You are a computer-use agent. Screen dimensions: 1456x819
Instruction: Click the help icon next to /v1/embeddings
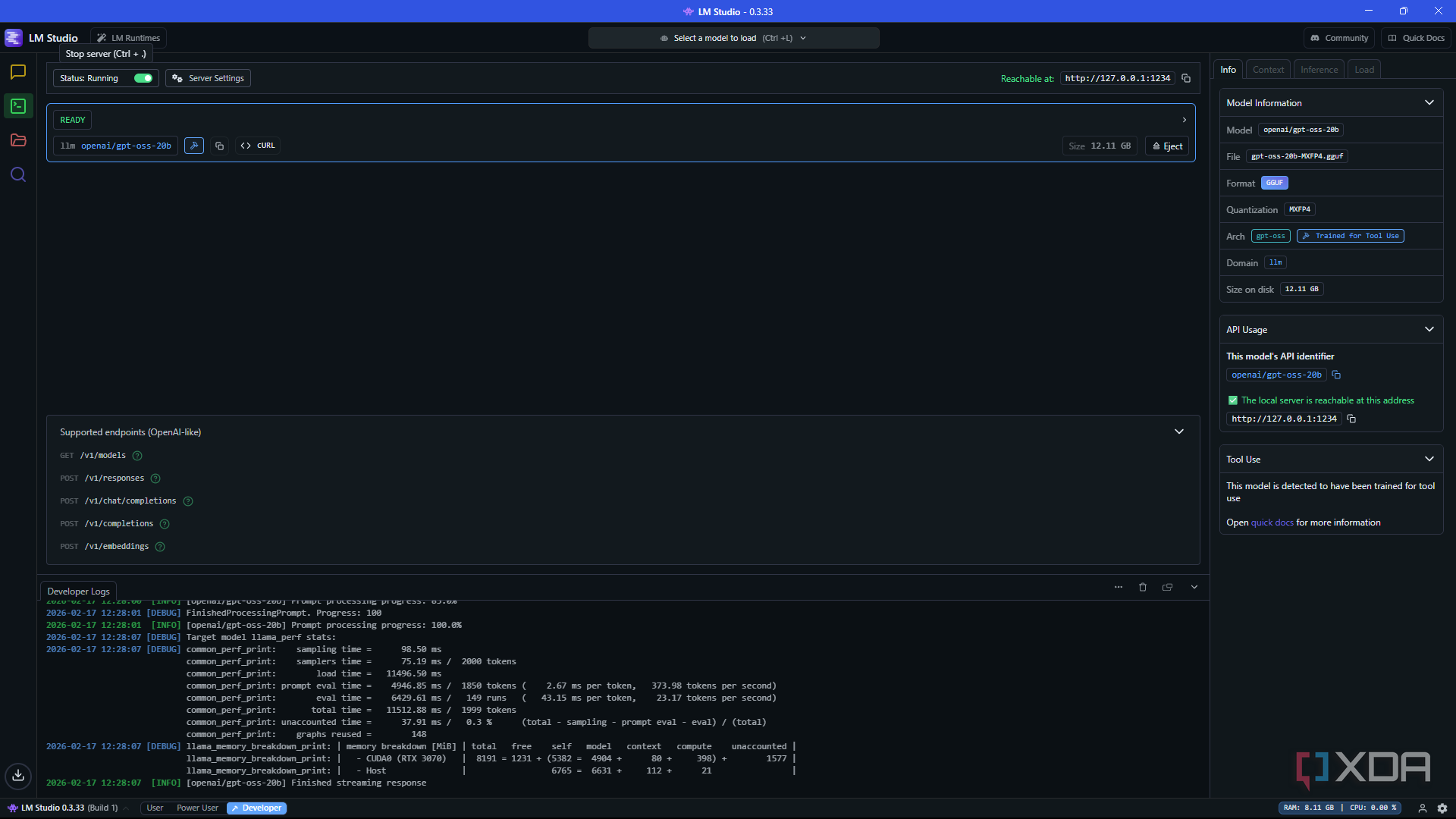coord(160,547)
